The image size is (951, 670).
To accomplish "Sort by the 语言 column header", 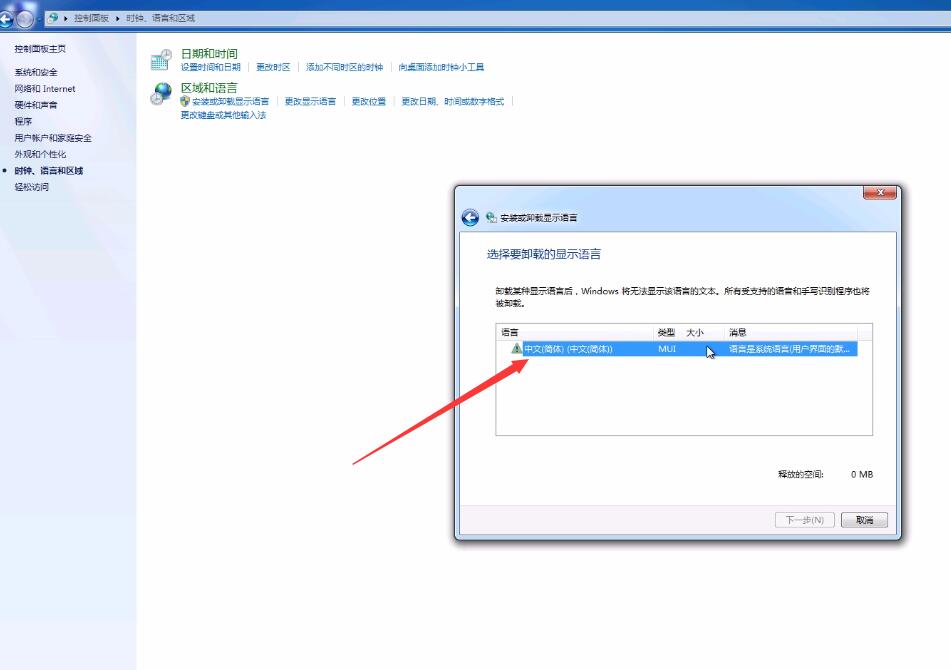I will 575,332.
